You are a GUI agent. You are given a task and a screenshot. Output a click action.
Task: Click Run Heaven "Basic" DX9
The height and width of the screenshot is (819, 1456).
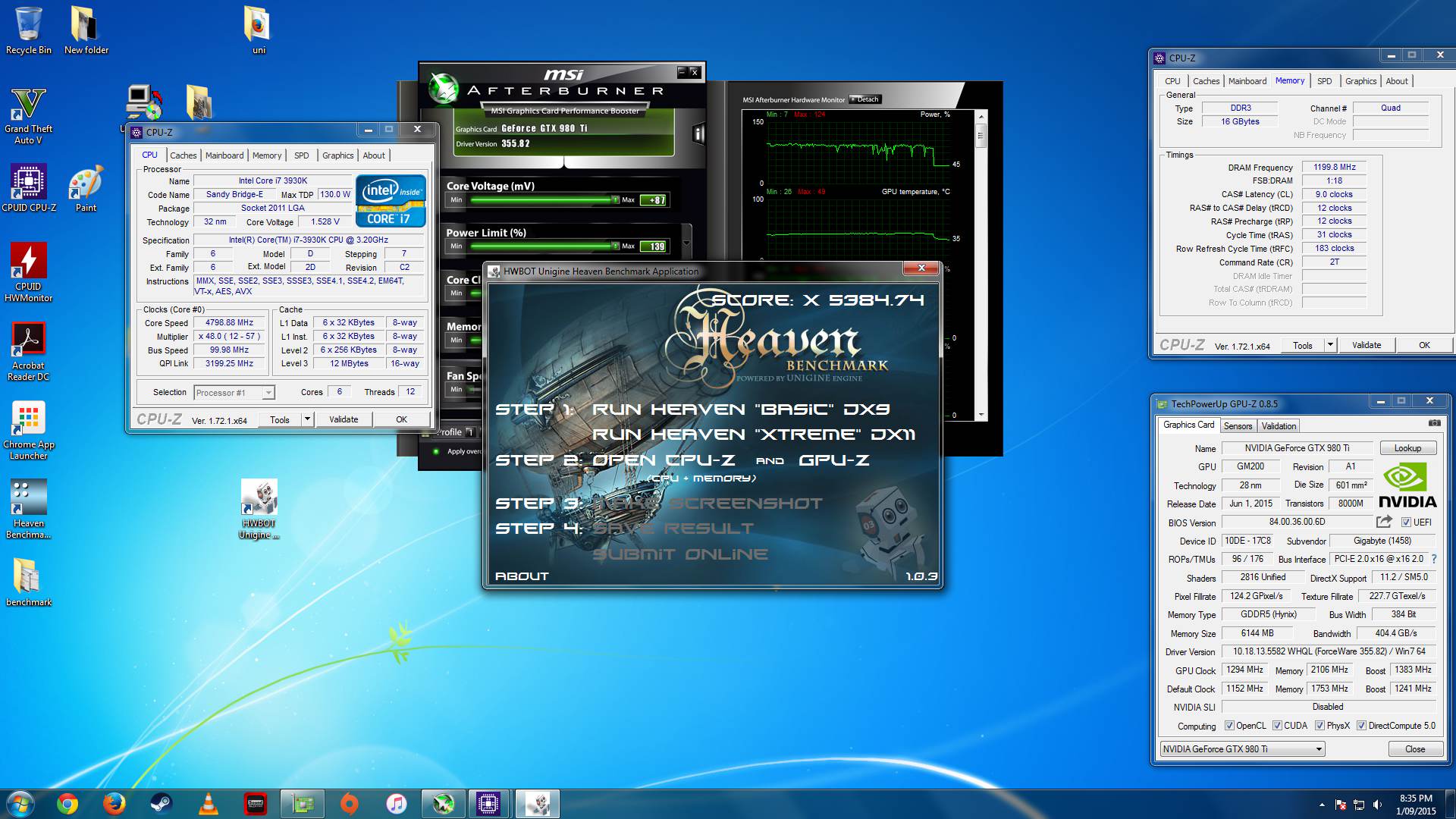pyautogui.click(x=740, y=409)
